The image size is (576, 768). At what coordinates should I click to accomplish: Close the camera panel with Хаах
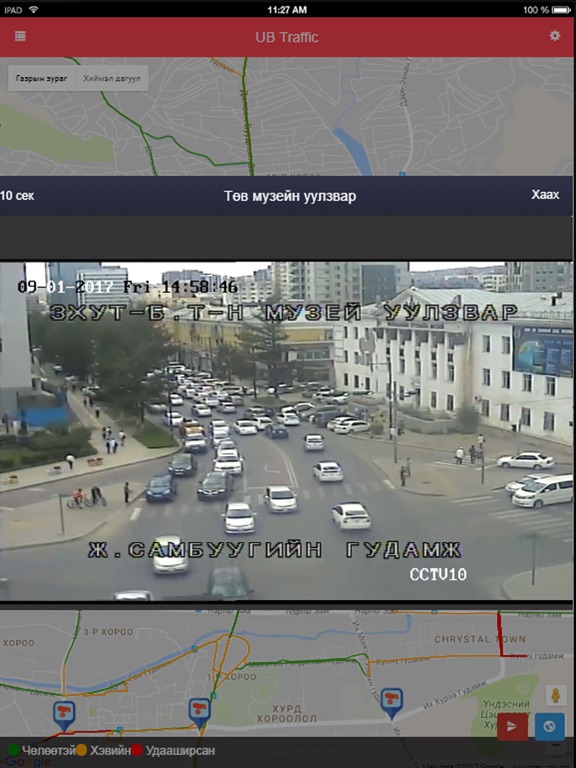tap(545, 195)
